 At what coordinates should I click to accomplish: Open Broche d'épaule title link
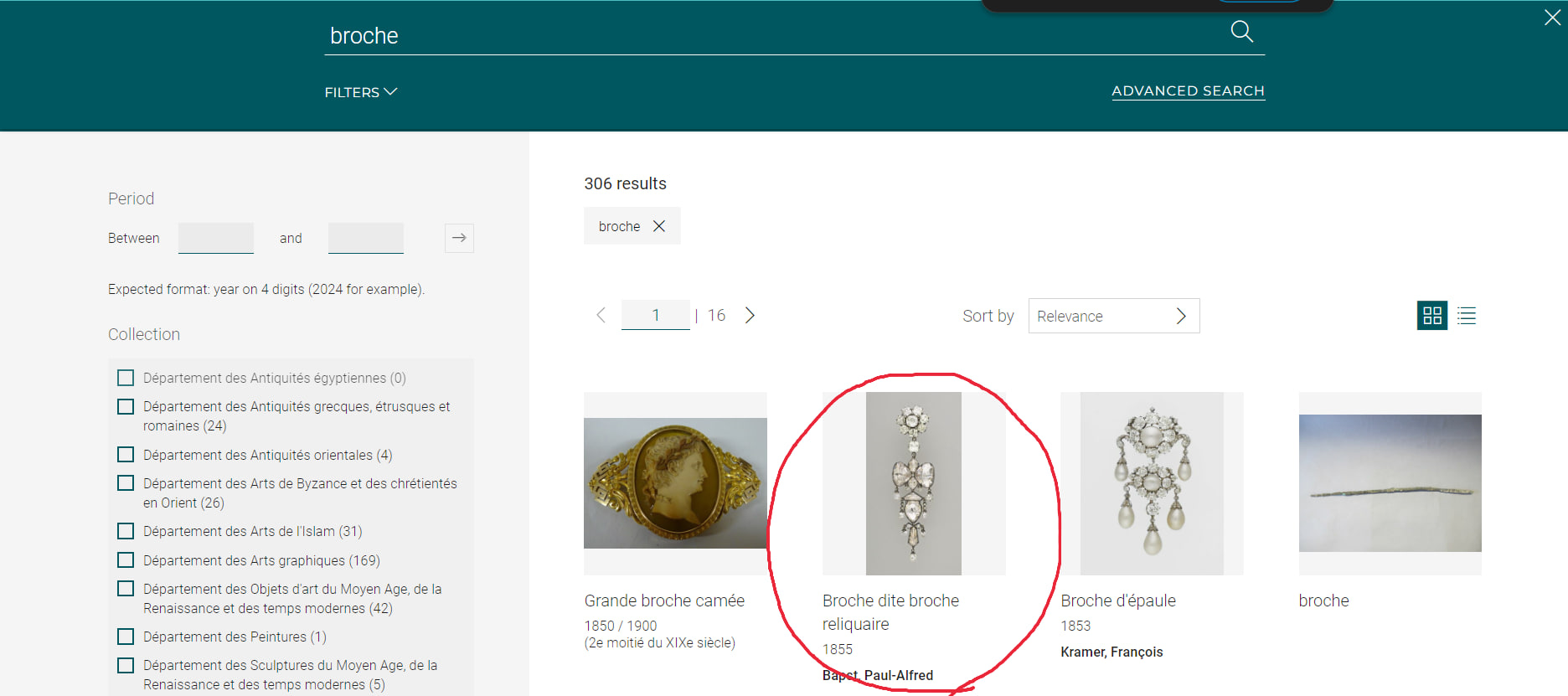(x=1118, y=601)
